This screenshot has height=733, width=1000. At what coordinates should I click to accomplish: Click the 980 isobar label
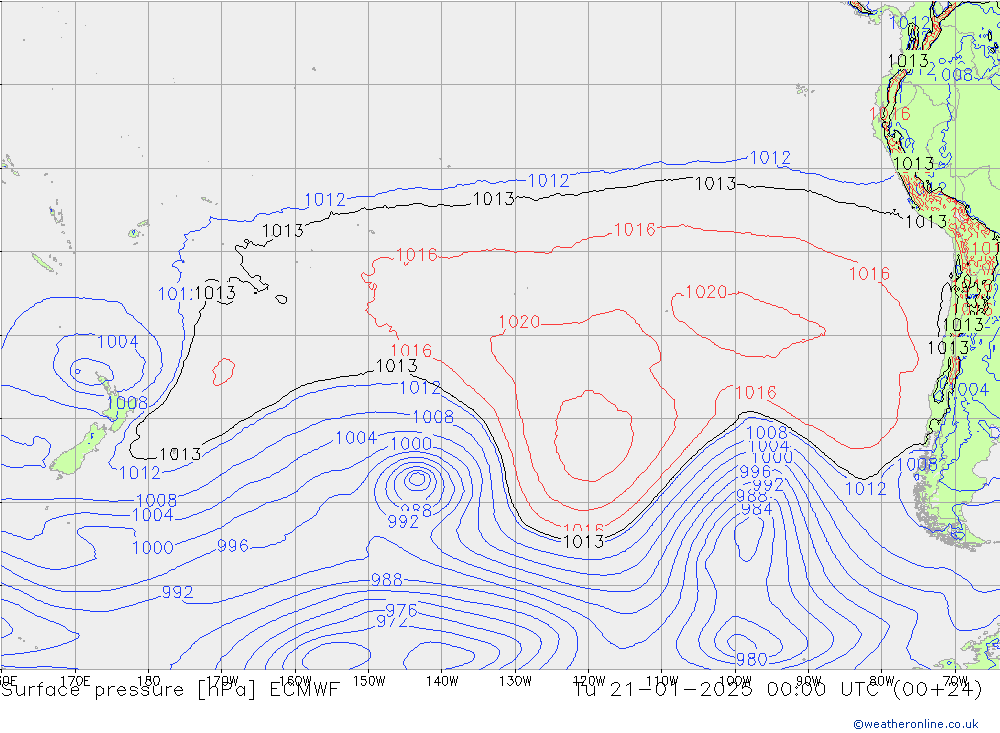coord(751,659)
